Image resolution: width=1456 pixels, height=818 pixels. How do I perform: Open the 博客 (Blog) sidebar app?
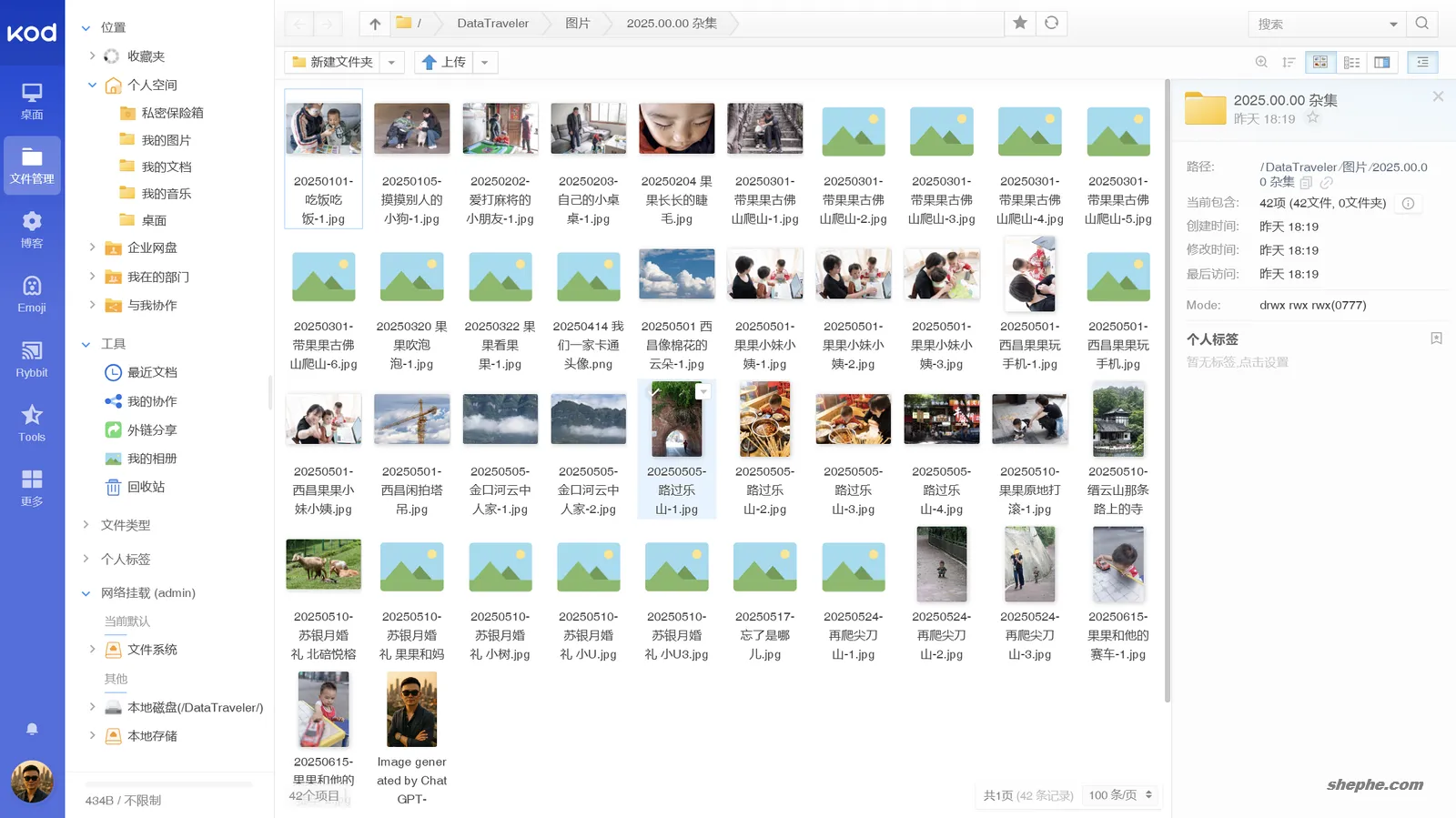click(x=32, y=229)
